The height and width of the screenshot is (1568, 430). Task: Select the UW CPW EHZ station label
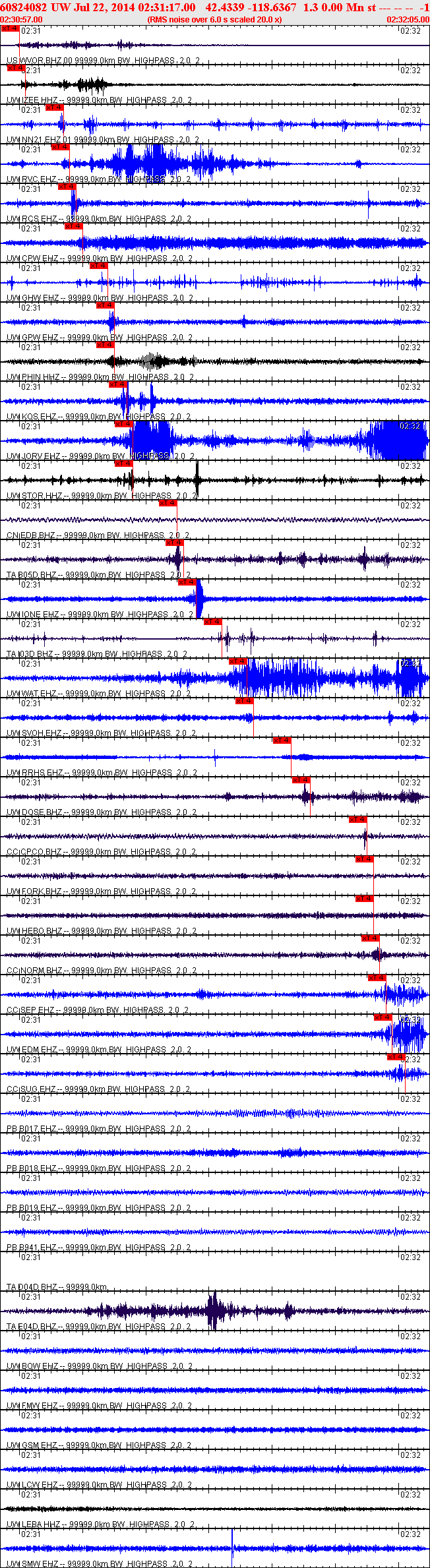click(100, 258)
